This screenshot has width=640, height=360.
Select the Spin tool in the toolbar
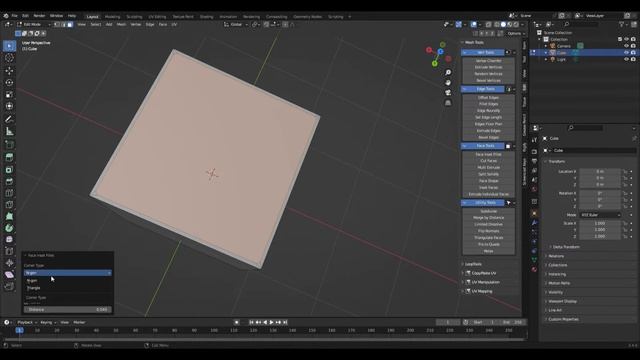pyautogui.click(x=9, y=228)
